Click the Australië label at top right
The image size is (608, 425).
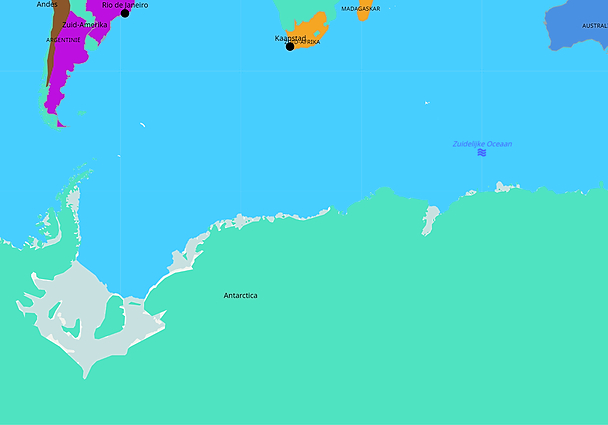click(594, 26)
